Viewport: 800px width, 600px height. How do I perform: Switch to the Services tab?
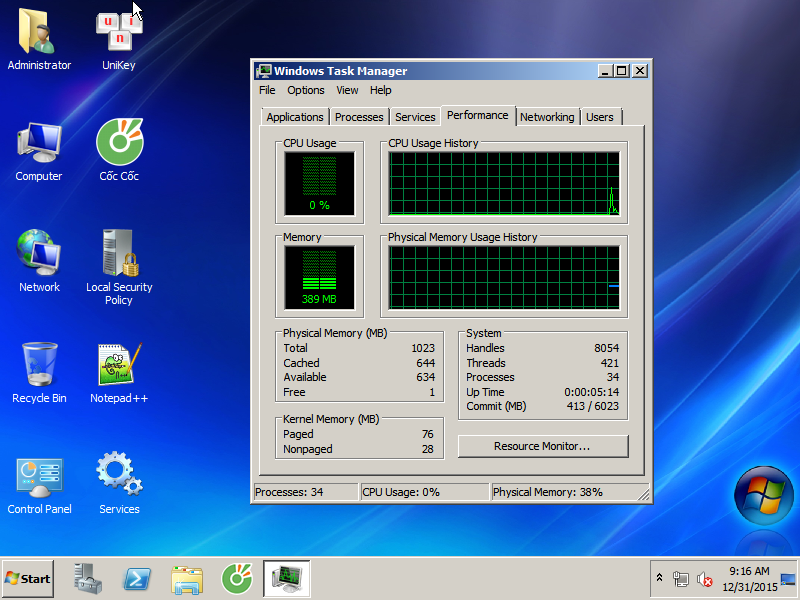pos(415,117)
